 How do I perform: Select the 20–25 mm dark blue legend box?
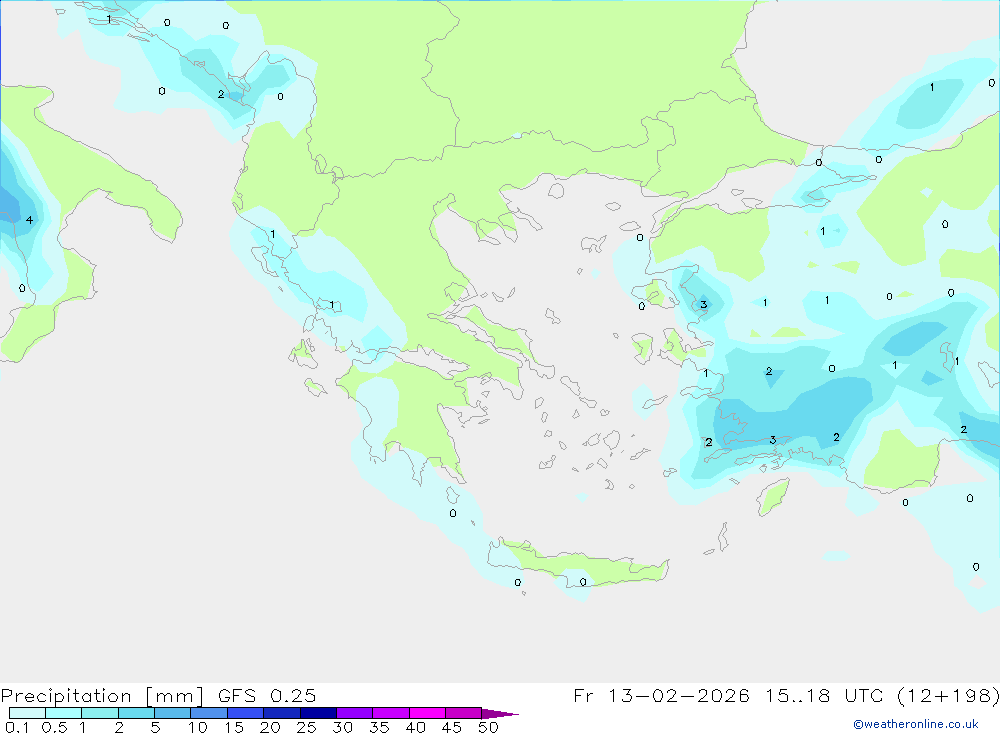282,713
